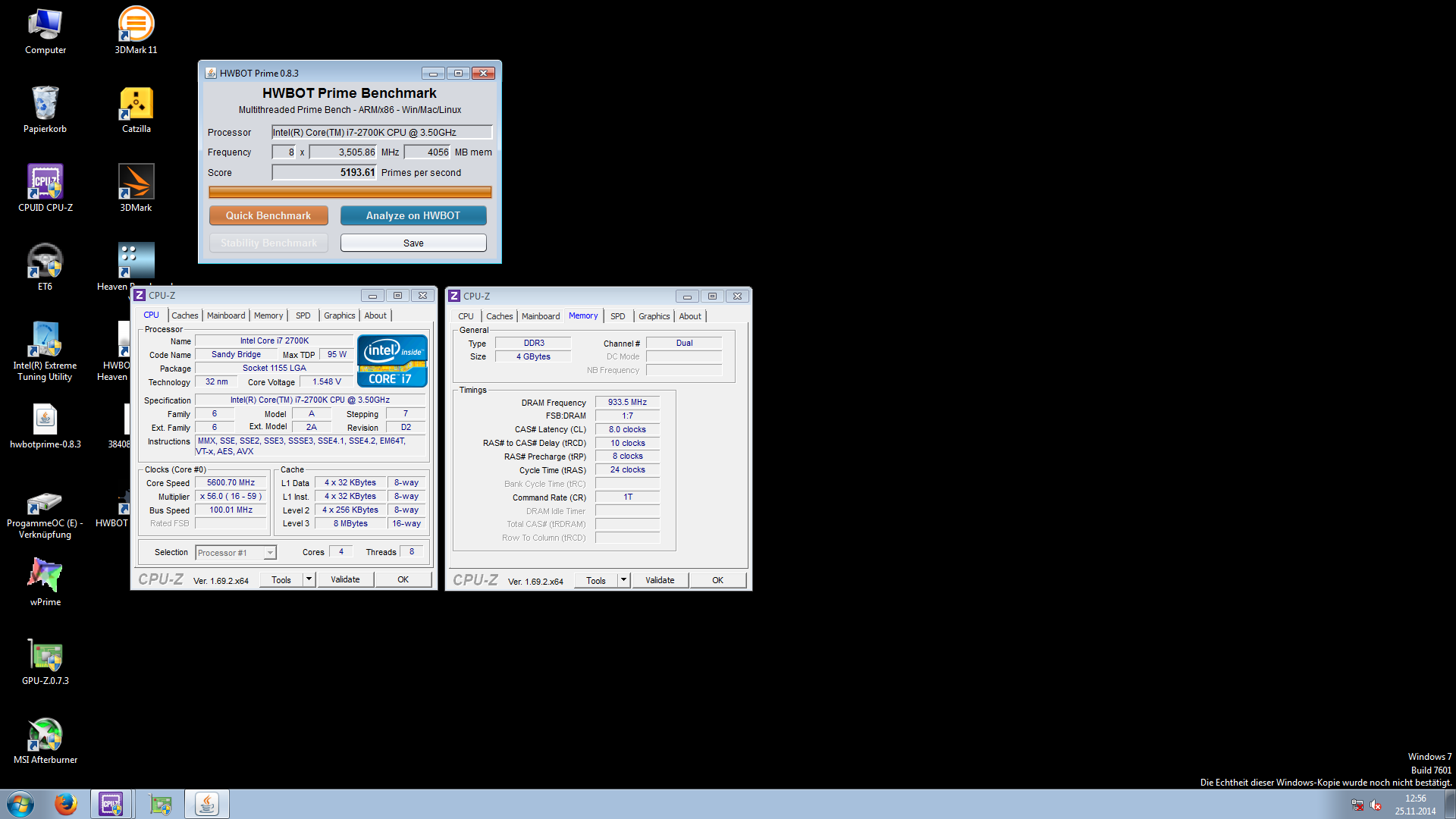Click the Core Speed value 5600.70 MHz
Viewport: 1456px width, 819px height.
(231, 482)
